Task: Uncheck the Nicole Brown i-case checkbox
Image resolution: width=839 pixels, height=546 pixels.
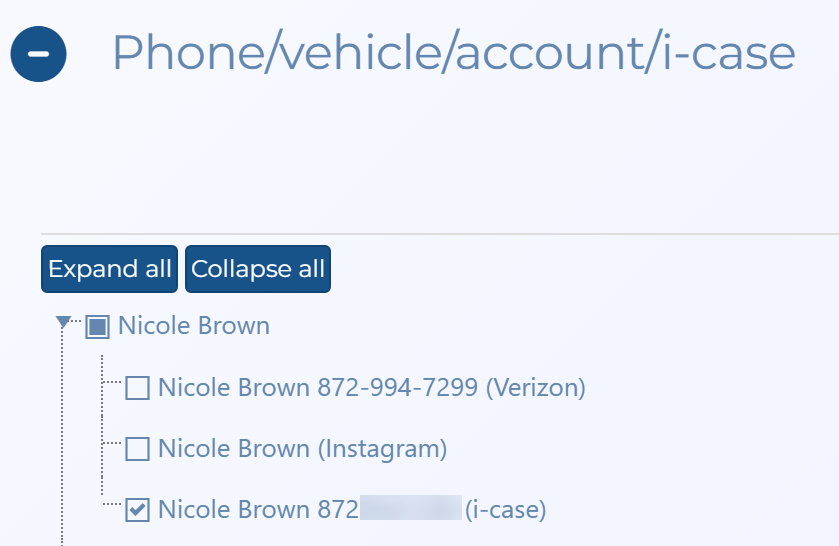Action: tap(137, 511)
